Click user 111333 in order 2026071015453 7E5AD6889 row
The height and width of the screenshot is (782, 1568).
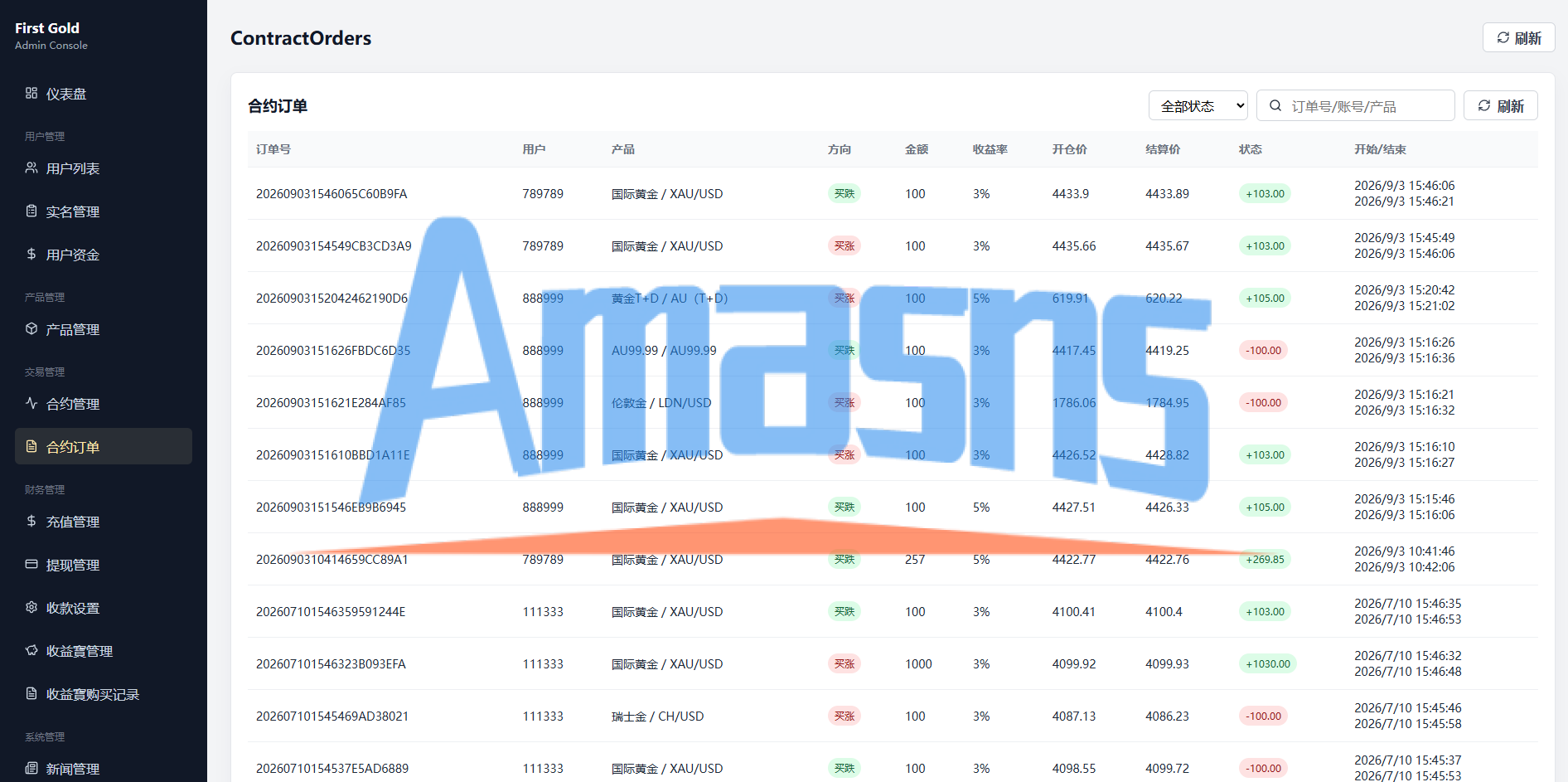[543, 768]
